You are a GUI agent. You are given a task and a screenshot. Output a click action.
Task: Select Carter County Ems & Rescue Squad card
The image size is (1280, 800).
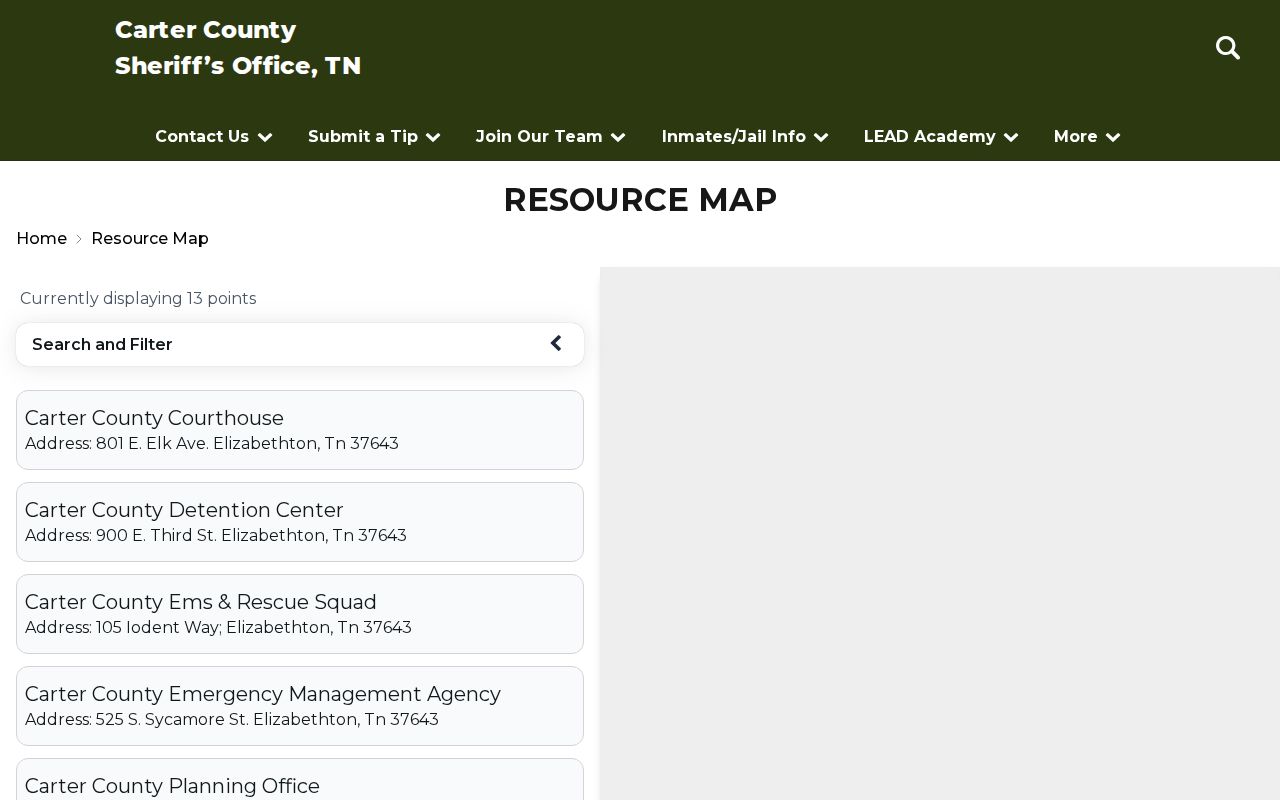click(300, 614)
